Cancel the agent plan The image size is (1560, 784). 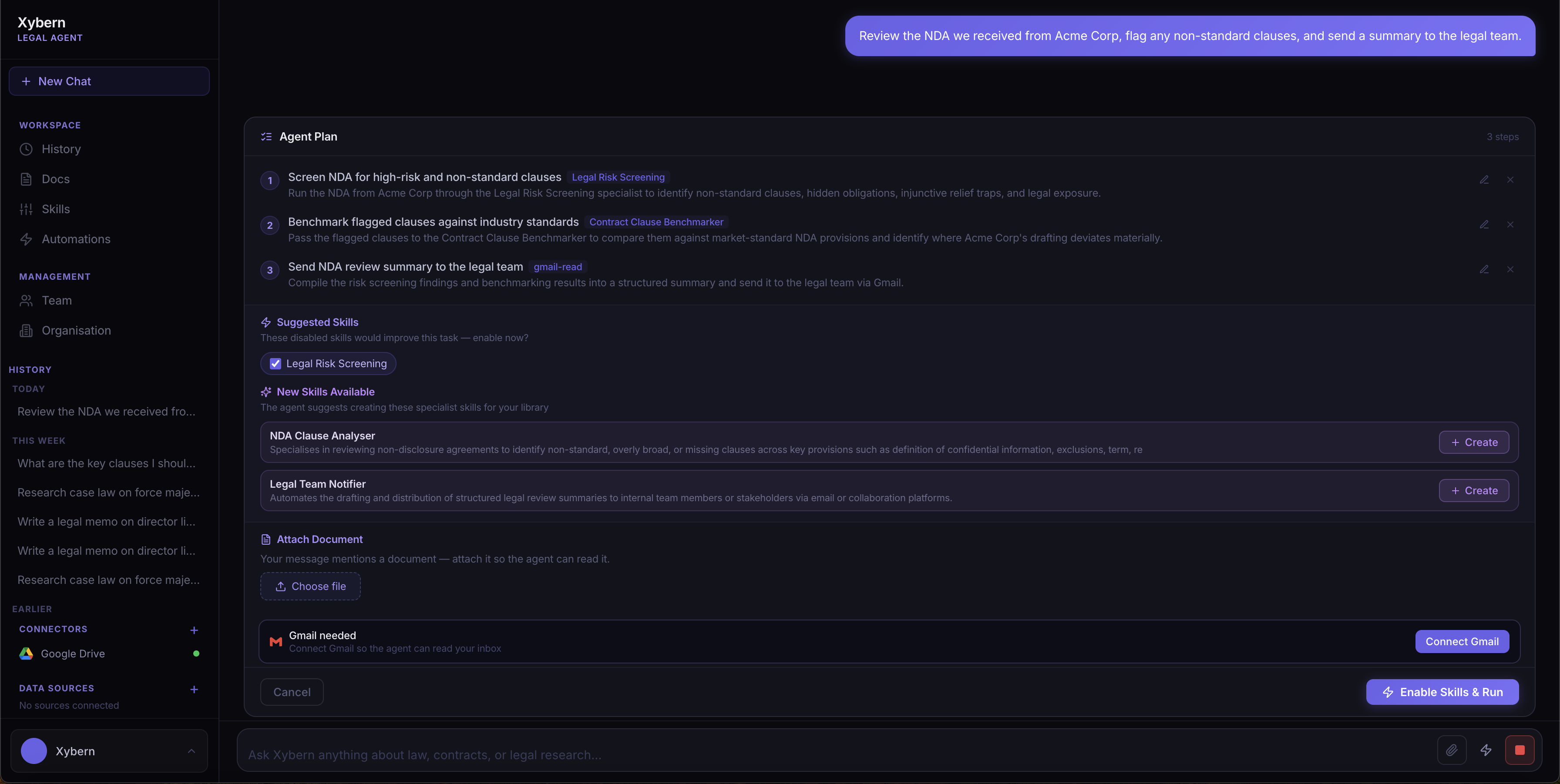(x=292, y=692)
